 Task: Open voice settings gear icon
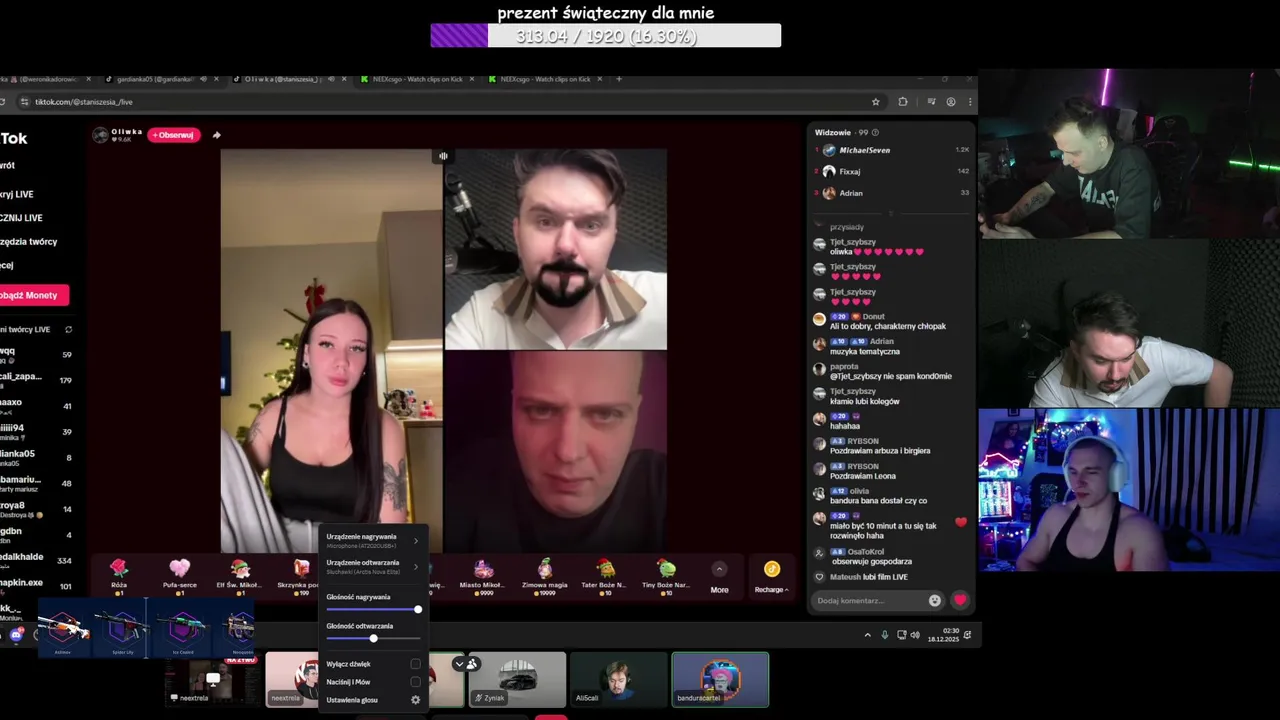[x=416, y=700]
